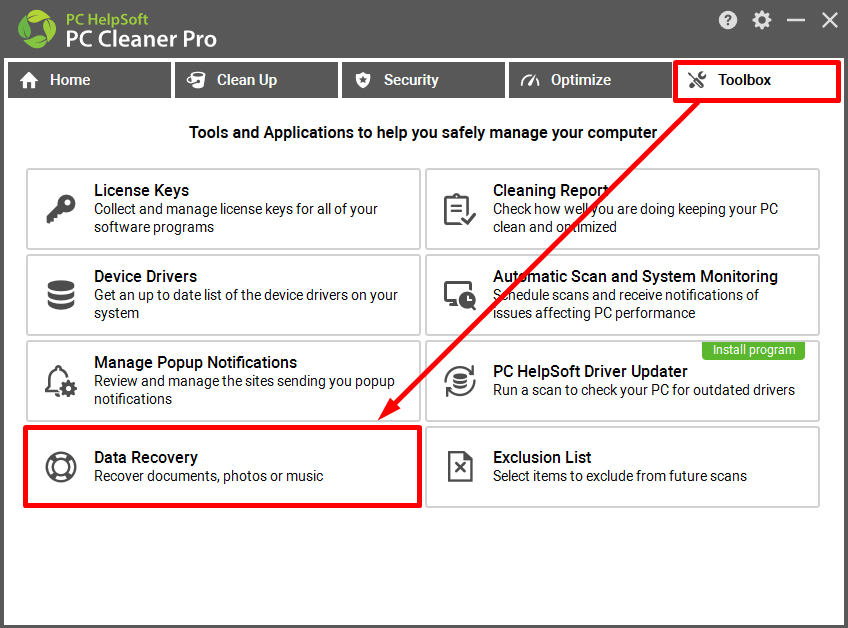
Task: Click the 'PC Cleaner Pro' title text
Action: coord(141,39)
